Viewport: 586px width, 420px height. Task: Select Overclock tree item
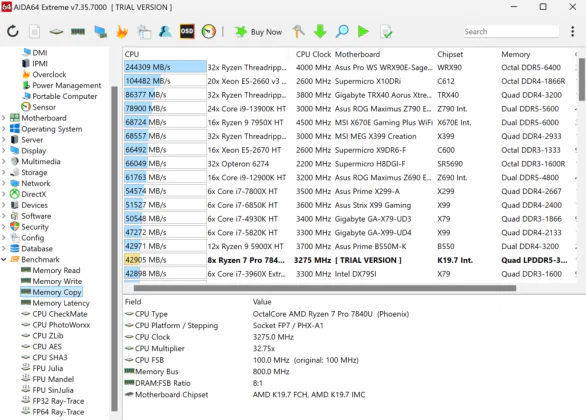49,74
